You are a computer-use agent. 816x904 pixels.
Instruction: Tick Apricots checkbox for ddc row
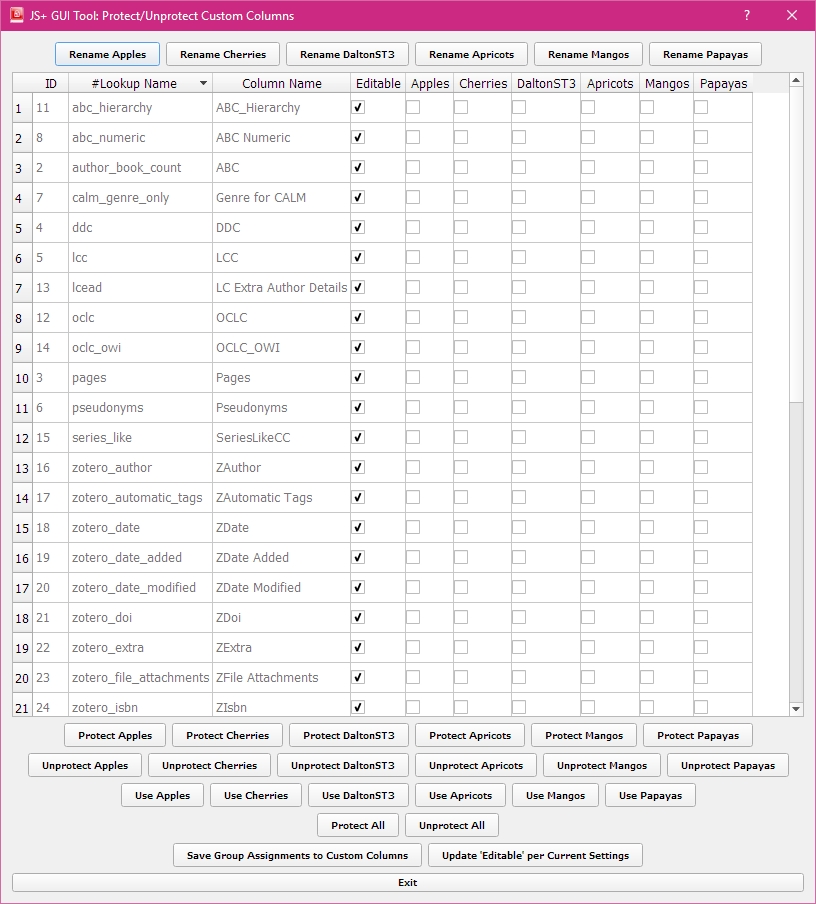(588, 227)
